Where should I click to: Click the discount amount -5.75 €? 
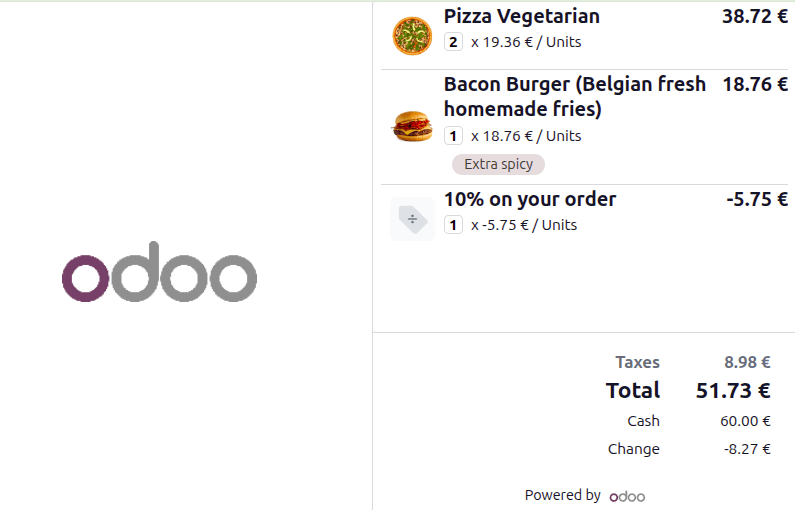click(757, 199)
